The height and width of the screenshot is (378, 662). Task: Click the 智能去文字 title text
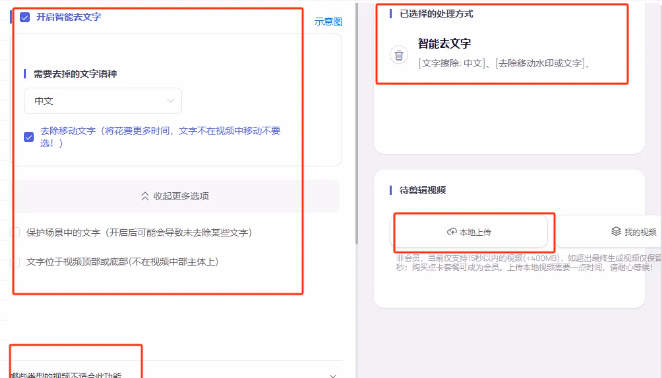coord(444,44)
